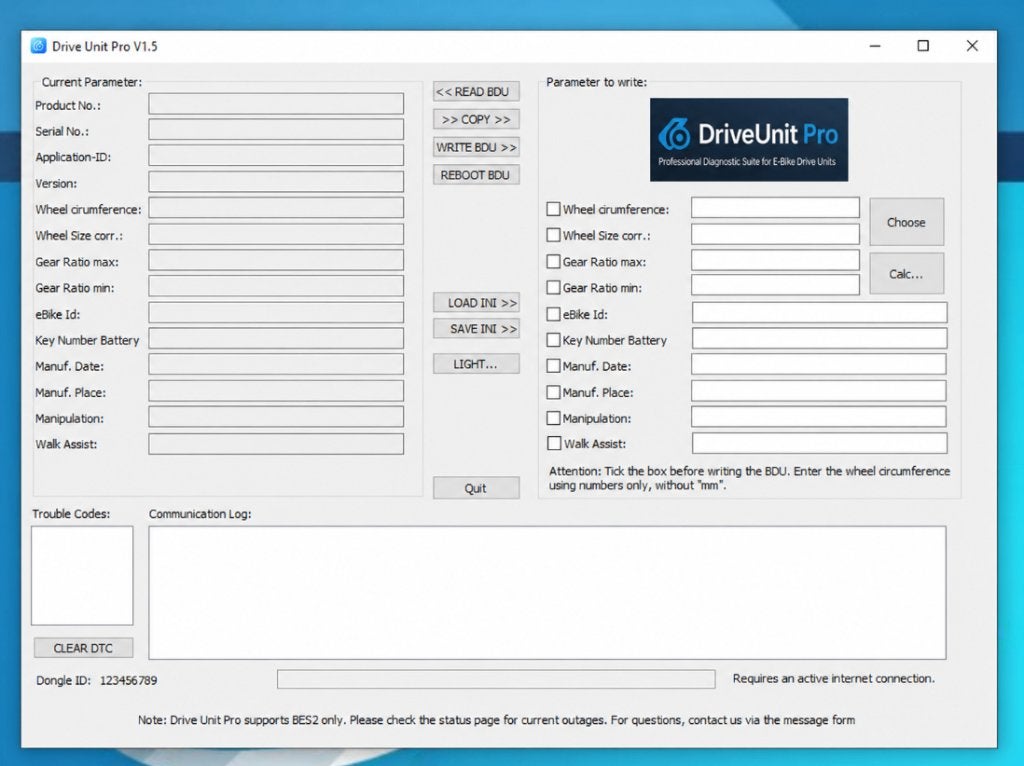1024x766 pixels.
Task: Click the progress bar beside Dongle ID
Action: 496,679
